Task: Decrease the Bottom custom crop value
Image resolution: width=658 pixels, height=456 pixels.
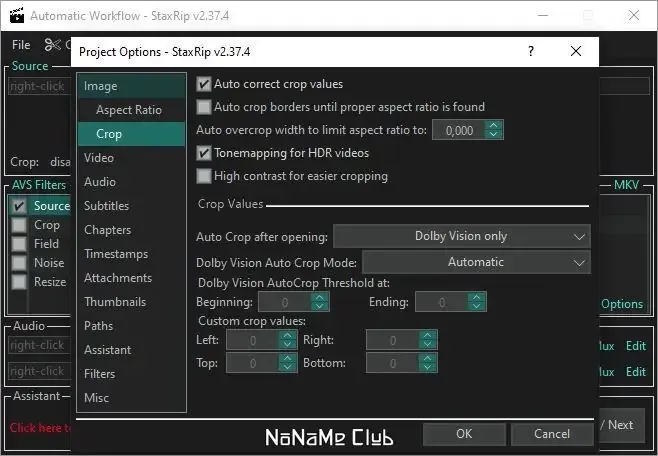Action: (428, 367)
